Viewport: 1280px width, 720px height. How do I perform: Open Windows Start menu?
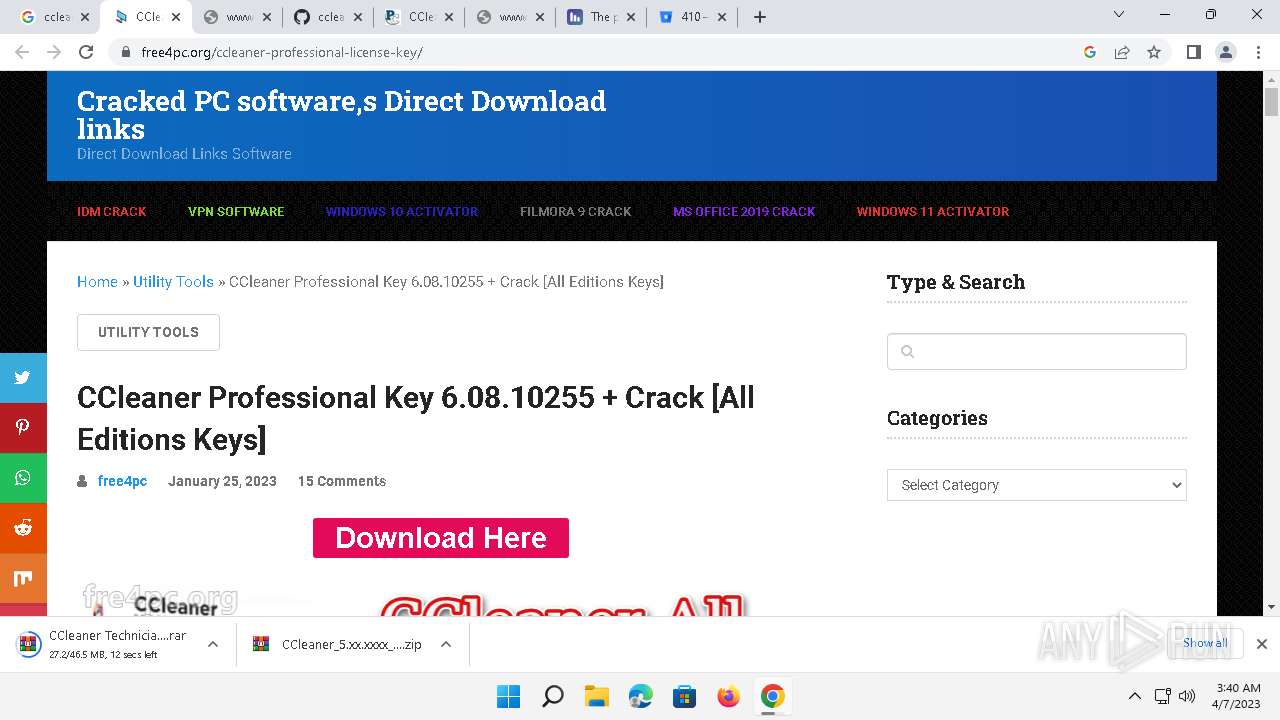(x=508, y=696)
